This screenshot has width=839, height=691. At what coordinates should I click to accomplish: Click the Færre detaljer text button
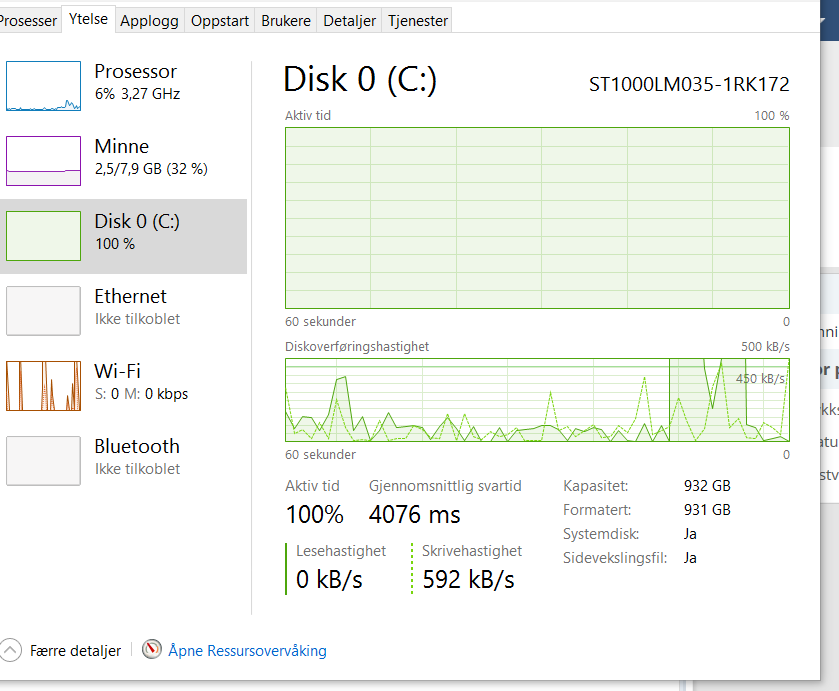pyautogui.click(x=75, y=650)
